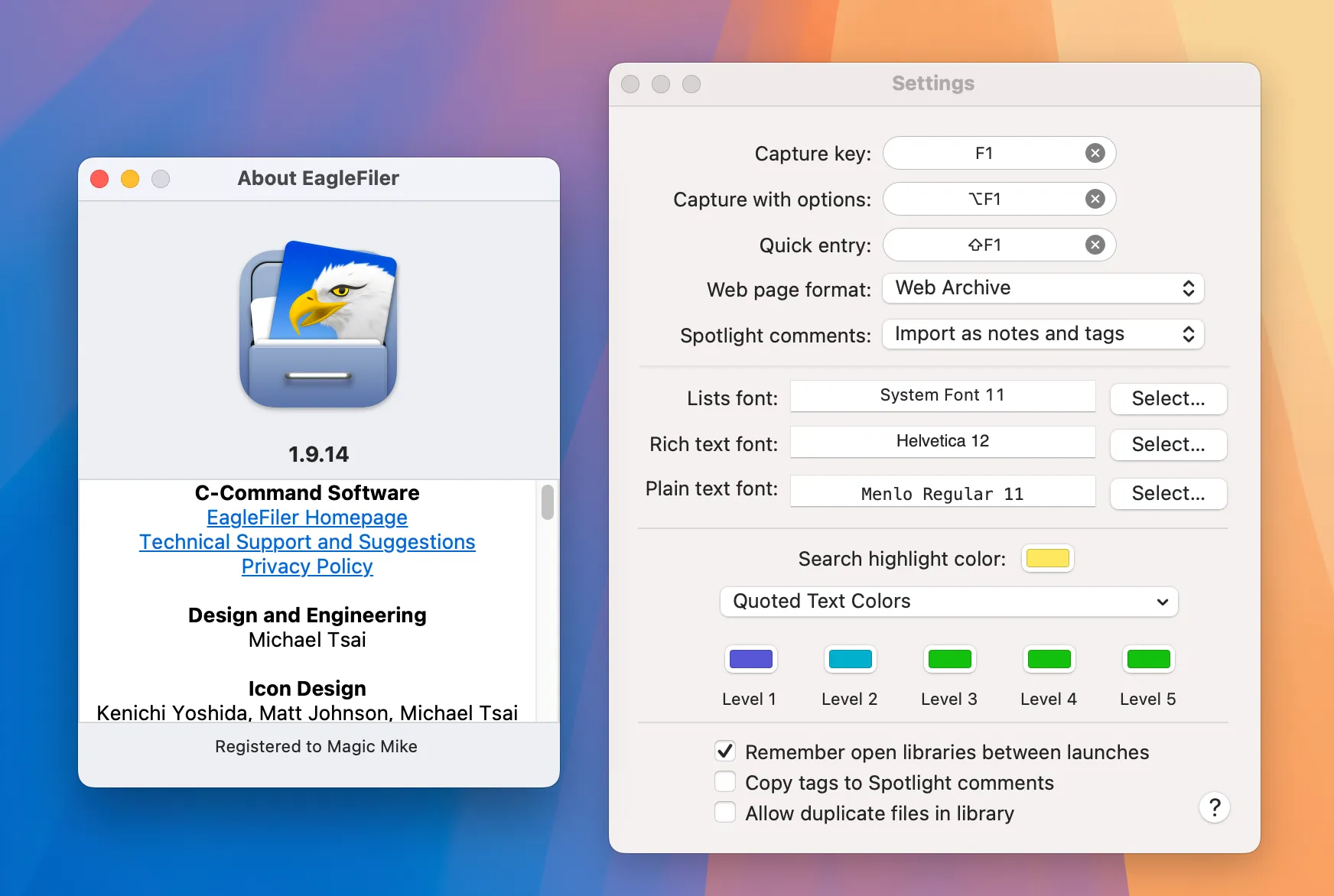This screenshot has height=896, width=1334.
Task: Open the Search highlight color swatch
Action: [1047, 559]
